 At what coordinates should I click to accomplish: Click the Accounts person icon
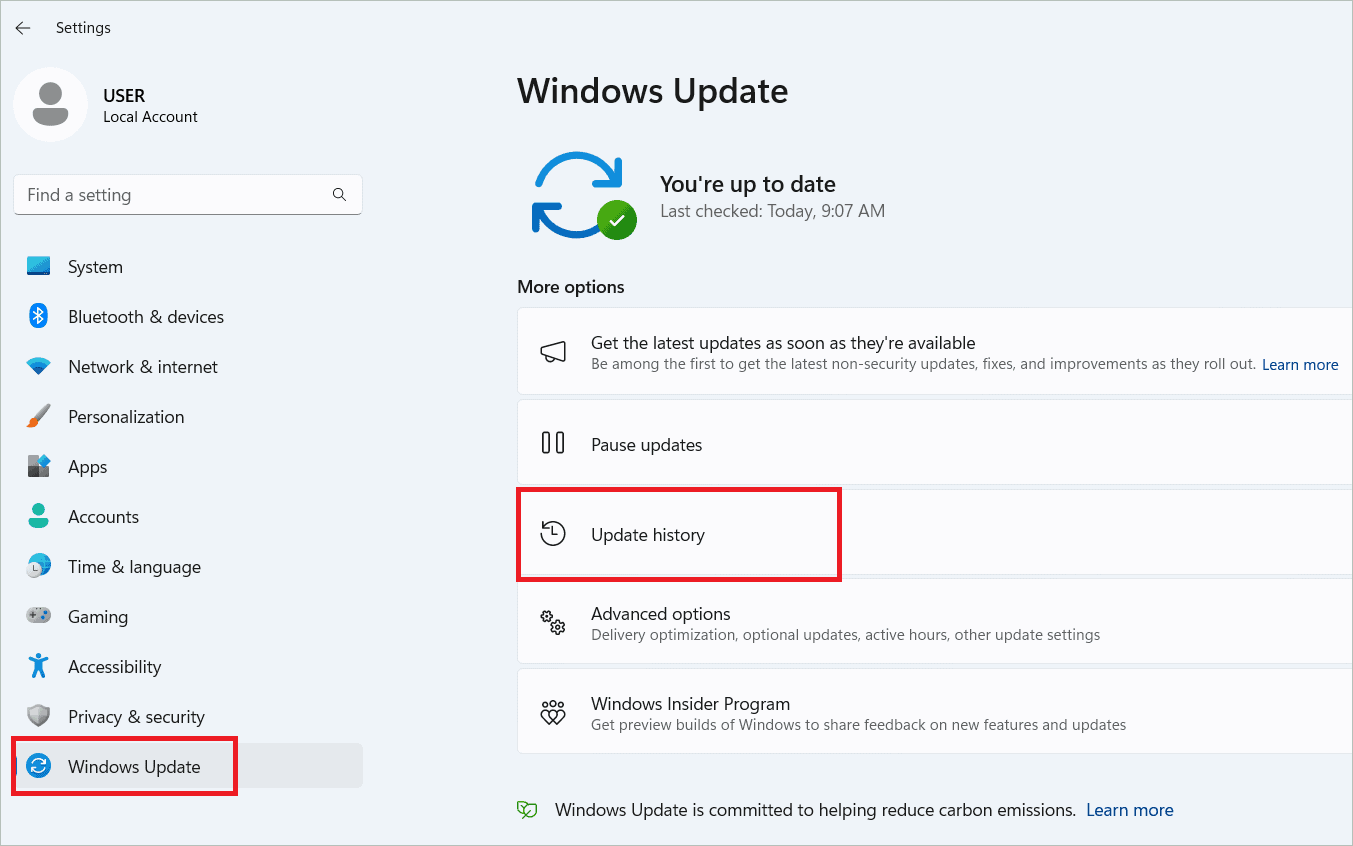pyautogui.click(x=38, y=517)
